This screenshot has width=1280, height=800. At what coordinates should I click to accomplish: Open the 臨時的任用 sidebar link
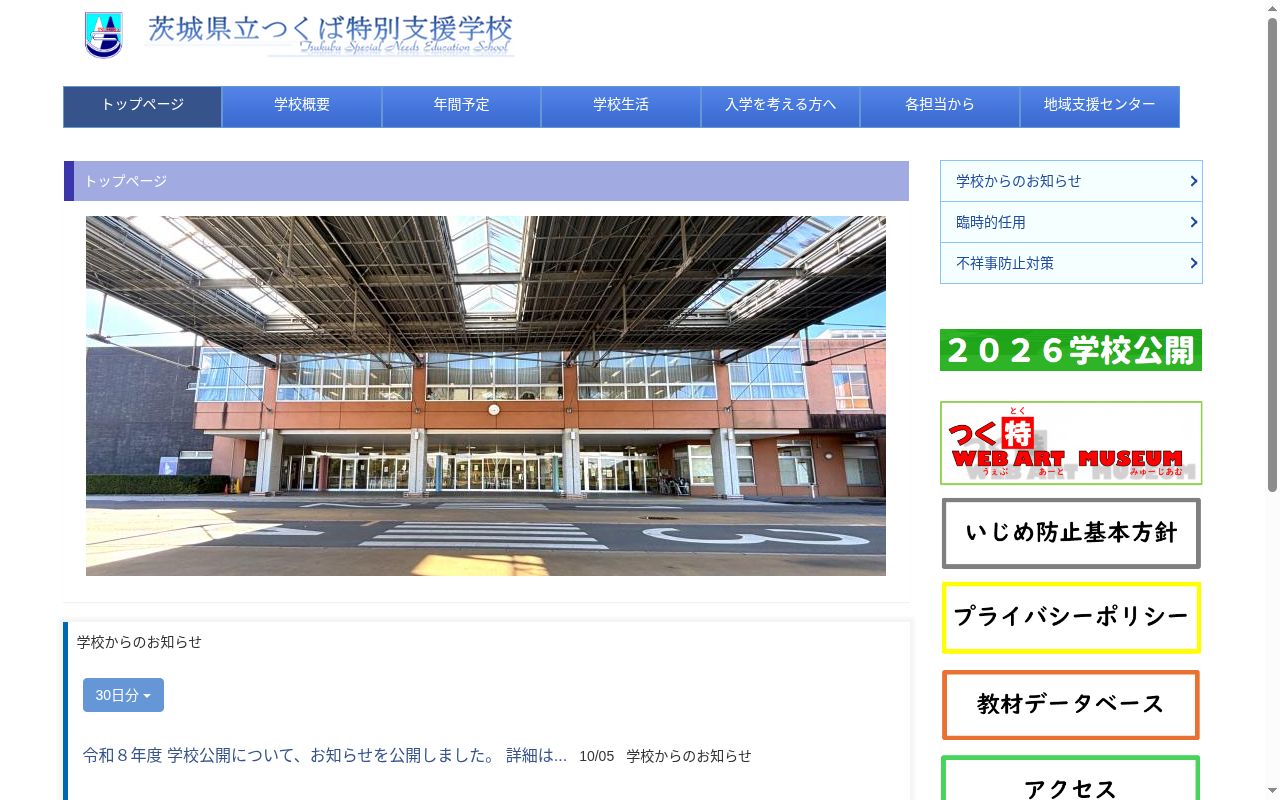tap(1071, 222)
